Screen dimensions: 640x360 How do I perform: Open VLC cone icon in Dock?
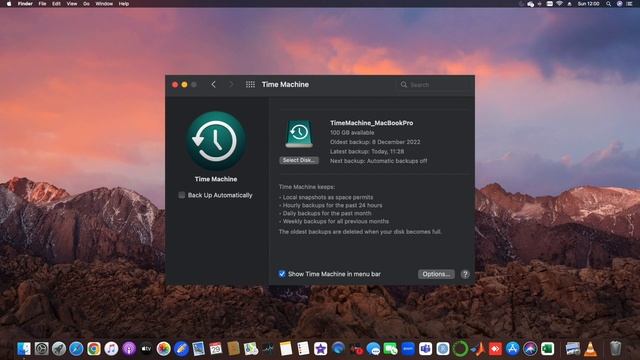pyautogui.click(x=590, y=349)
